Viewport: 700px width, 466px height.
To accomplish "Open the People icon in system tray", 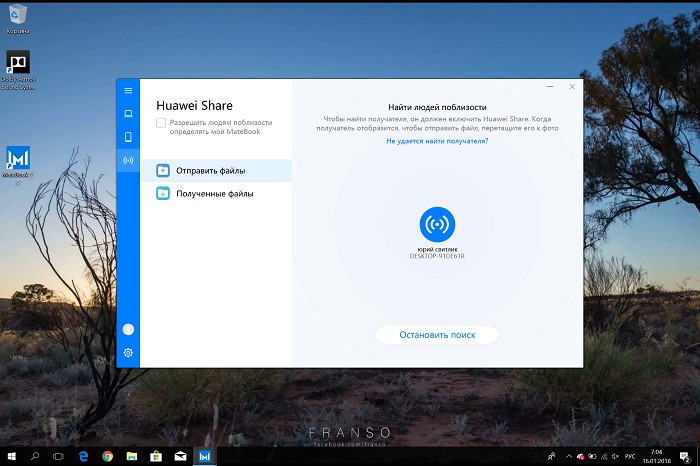I will pyautogui.click(x=552, y=456).
